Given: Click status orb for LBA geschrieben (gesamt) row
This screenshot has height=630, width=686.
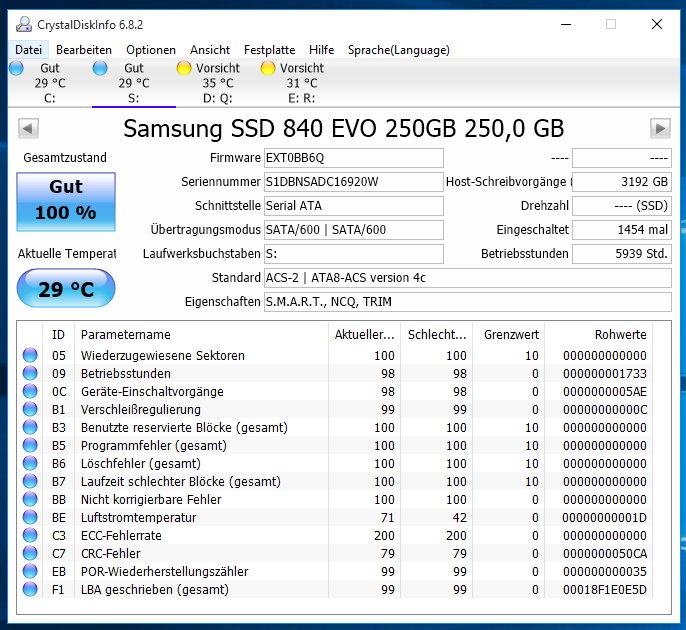Looking at the screenshot, I should coord(30,589).
